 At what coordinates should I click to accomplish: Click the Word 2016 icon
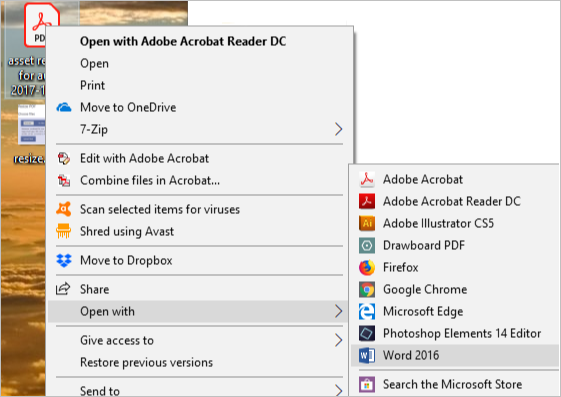367,356
